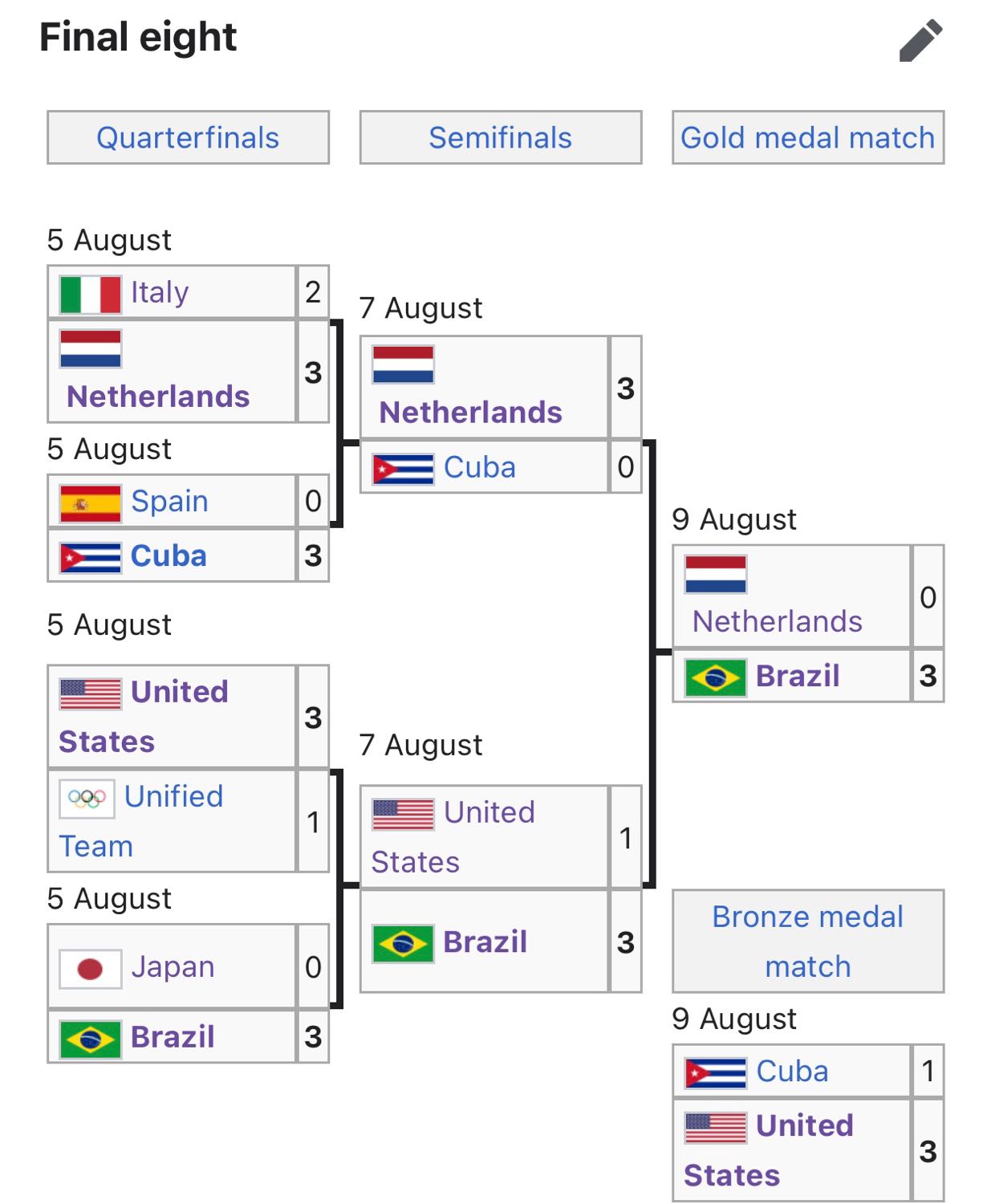Click Cuba flag in bronze medal match
This screenshot has height=1204, width=983.
715,1073
